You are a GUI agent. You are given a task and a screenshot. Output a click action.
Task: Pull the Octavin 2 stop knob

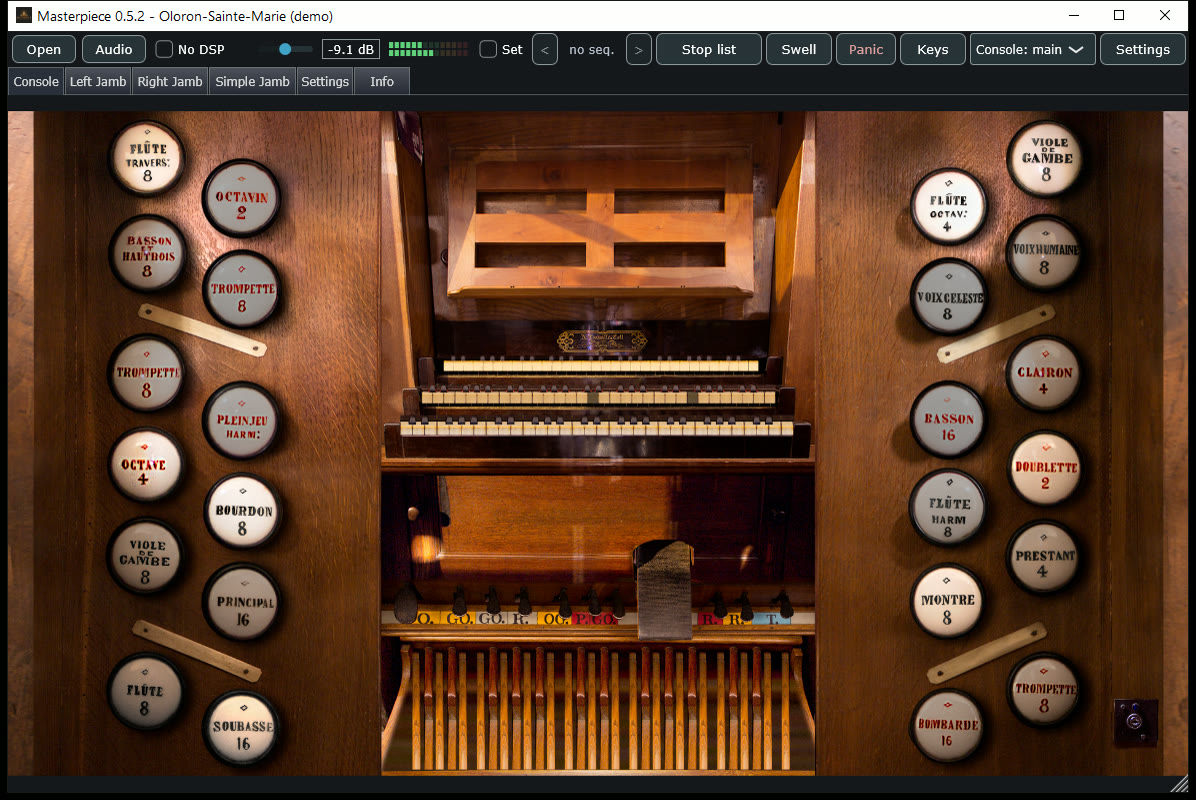[241, 199]
